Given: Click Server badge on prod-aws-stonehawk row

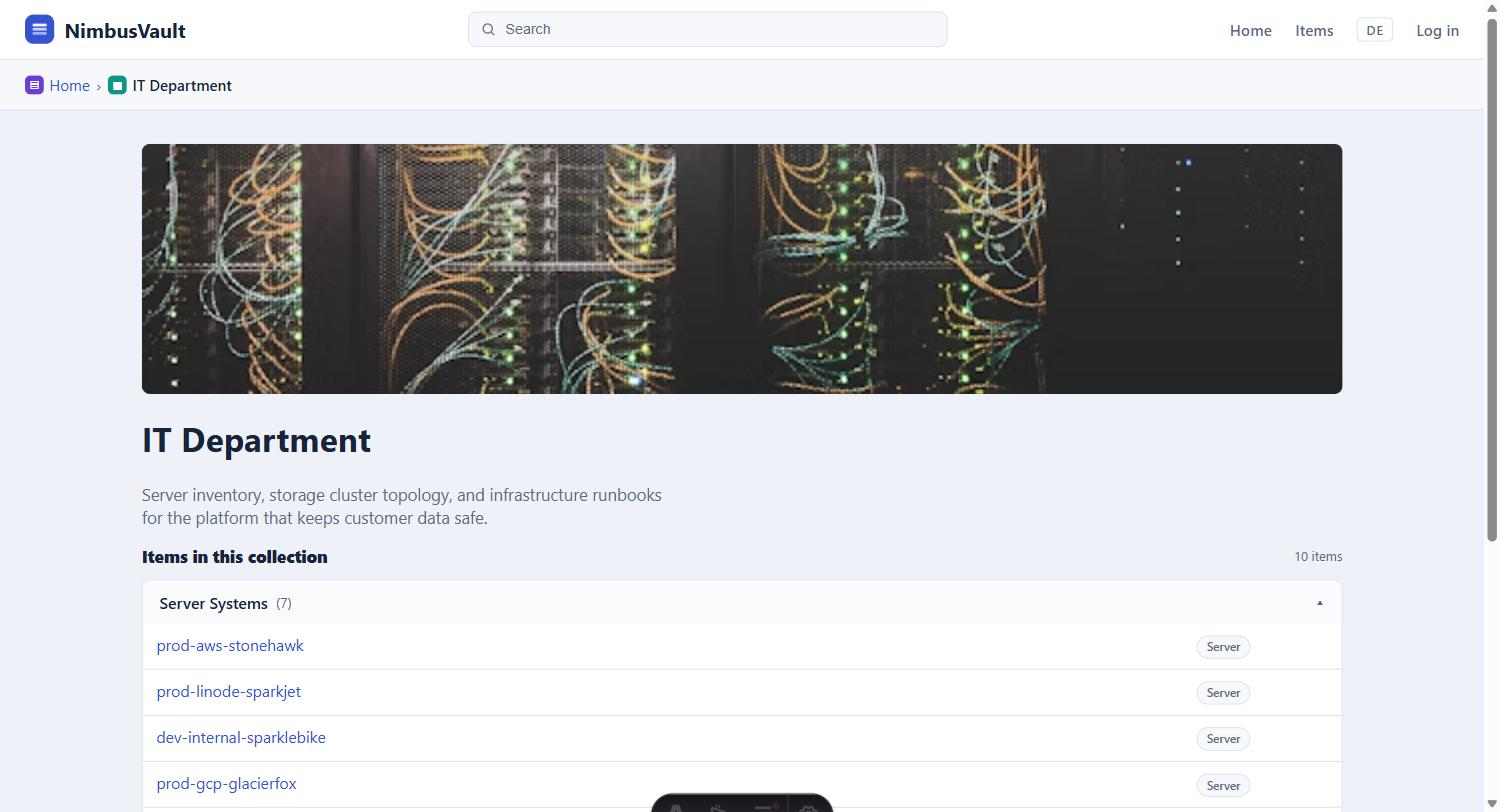Looking at the screenshot, I should 1223,647.
